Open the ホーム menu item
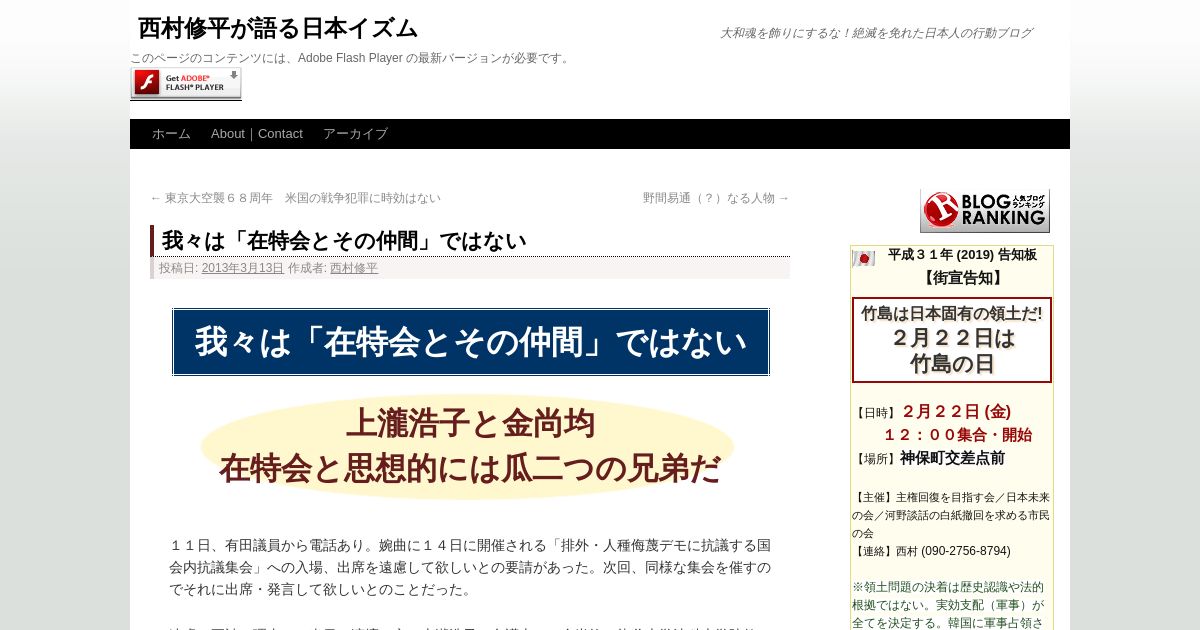Viewport: 1200px width, 630px height. point(171,134)
